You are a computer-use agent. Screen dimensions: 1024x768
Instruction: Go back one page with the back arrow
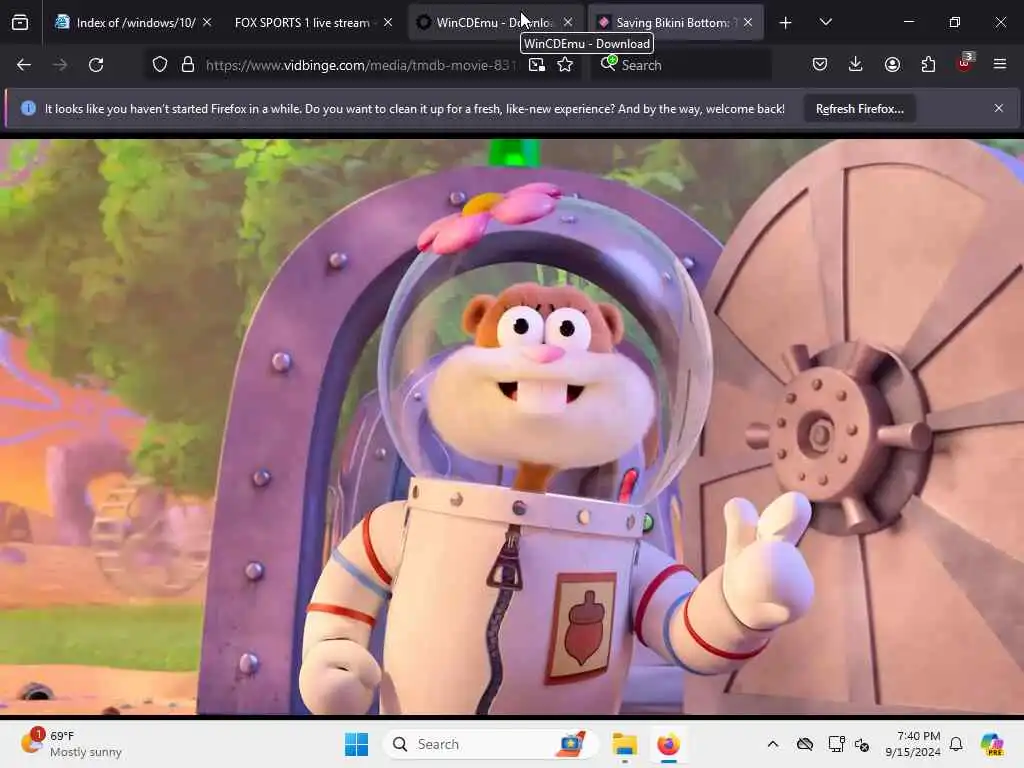(24, 65)
